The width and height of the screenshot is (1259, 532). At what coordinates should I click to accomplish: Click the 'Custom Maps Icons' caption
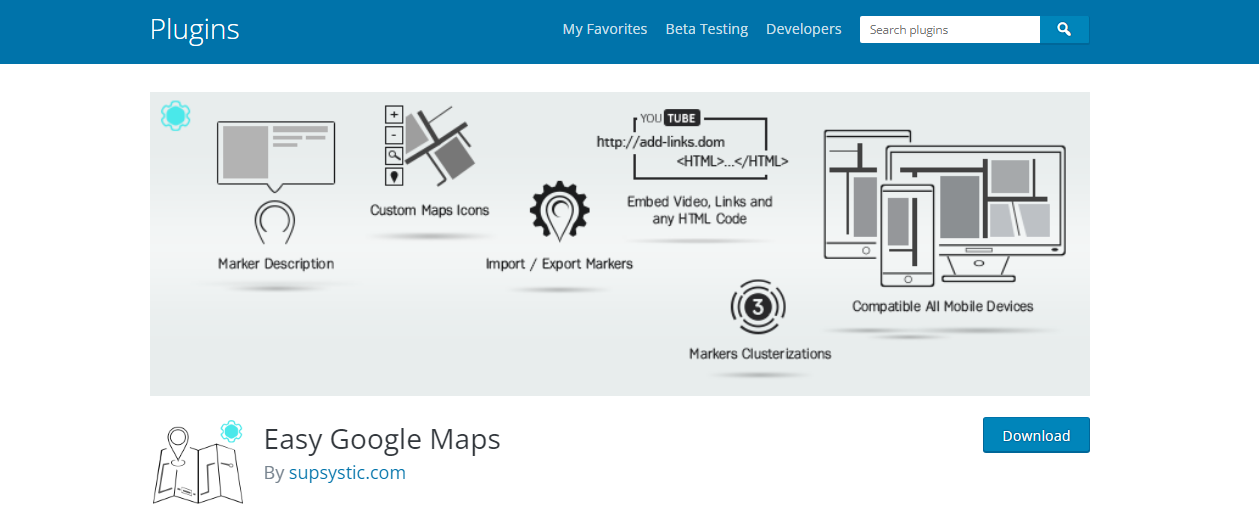(430, 210)
